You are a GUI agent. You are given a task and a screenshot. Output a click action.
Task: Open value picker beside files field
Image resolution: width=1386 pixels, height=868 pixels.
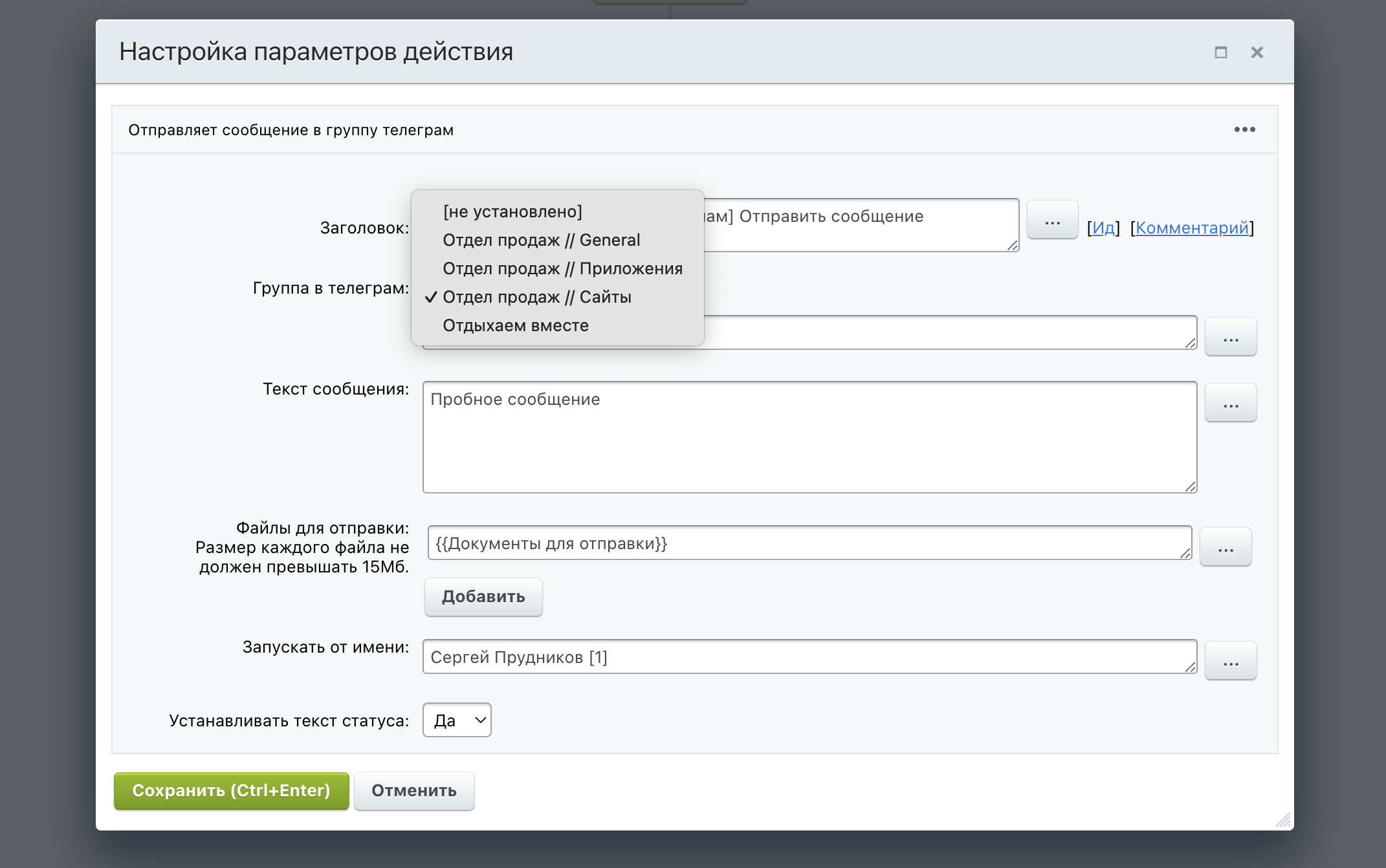pos(1225,548)
